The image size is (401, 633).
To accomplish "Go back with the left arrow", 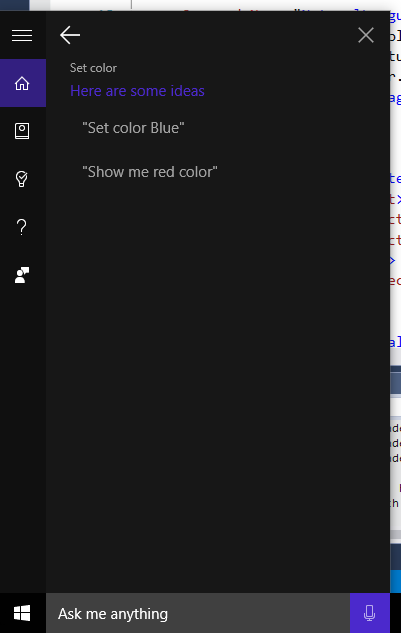I will point(70,35).
